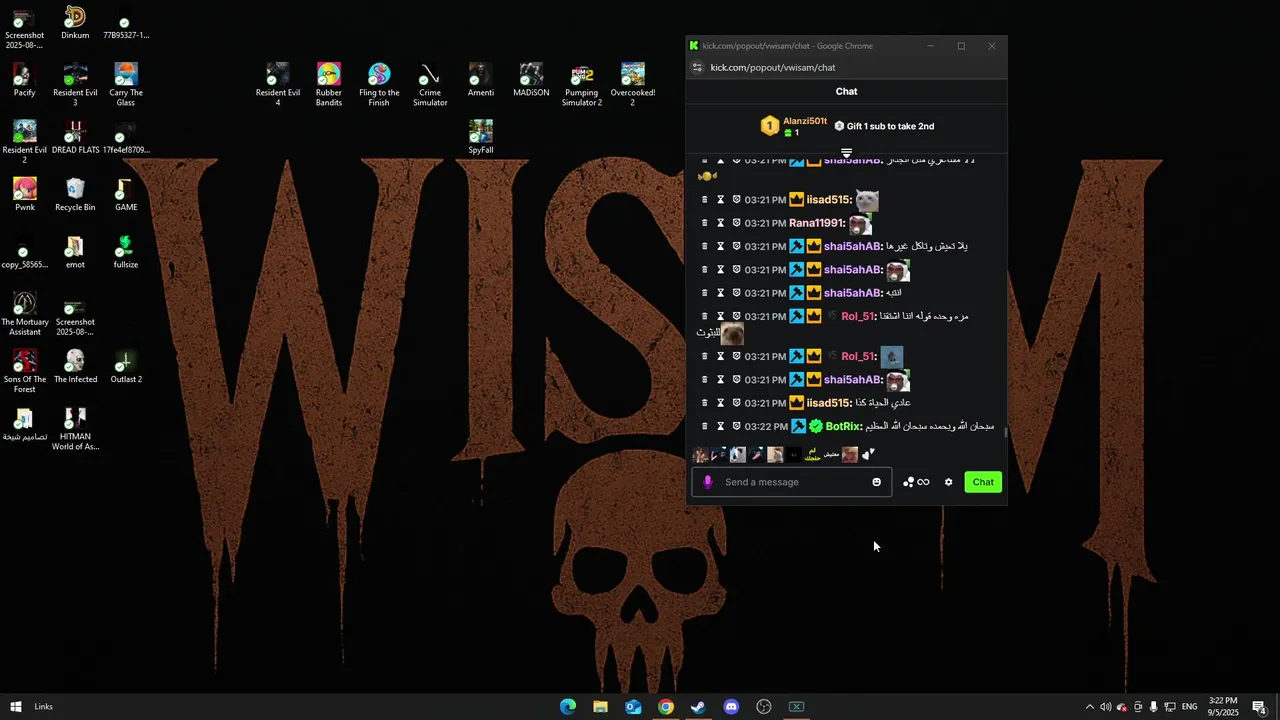Open OBS Studio from the taskbar
Image resolution: width=1280 pixels, height=720 pixels.
point(764,707)
